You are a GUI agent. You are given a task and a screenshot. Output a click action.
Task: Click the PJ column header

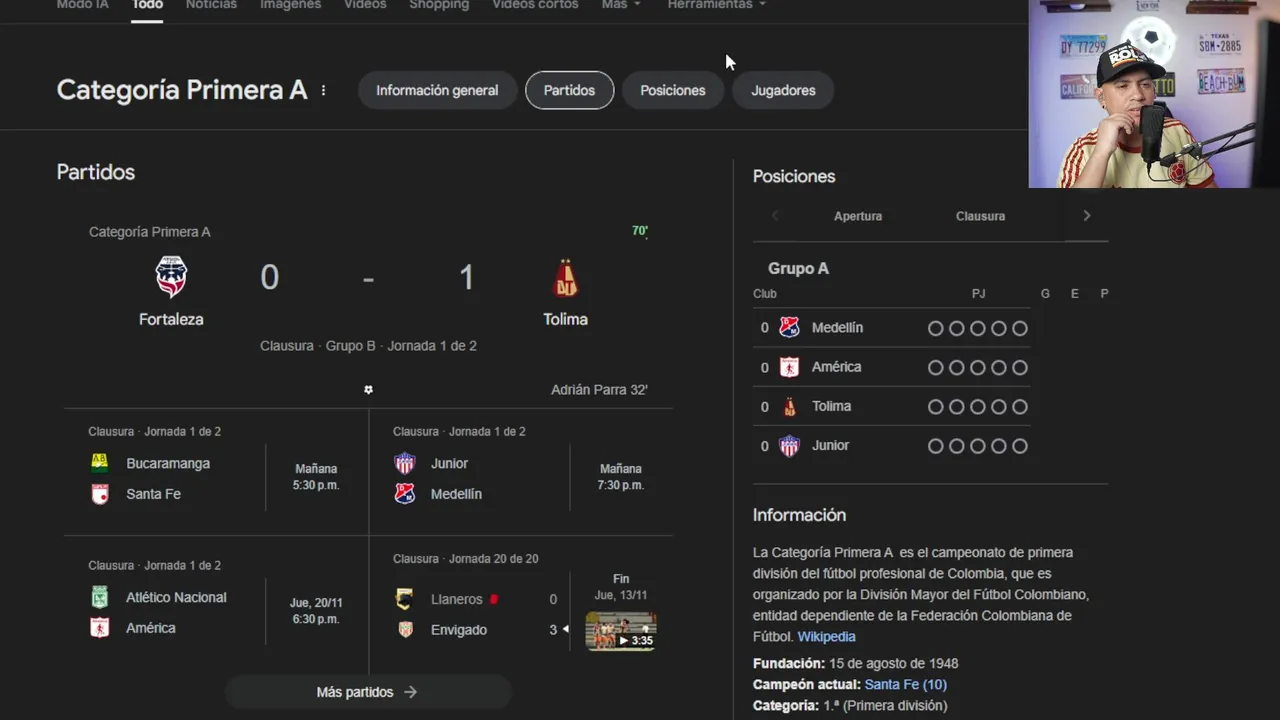coord(978,294)
